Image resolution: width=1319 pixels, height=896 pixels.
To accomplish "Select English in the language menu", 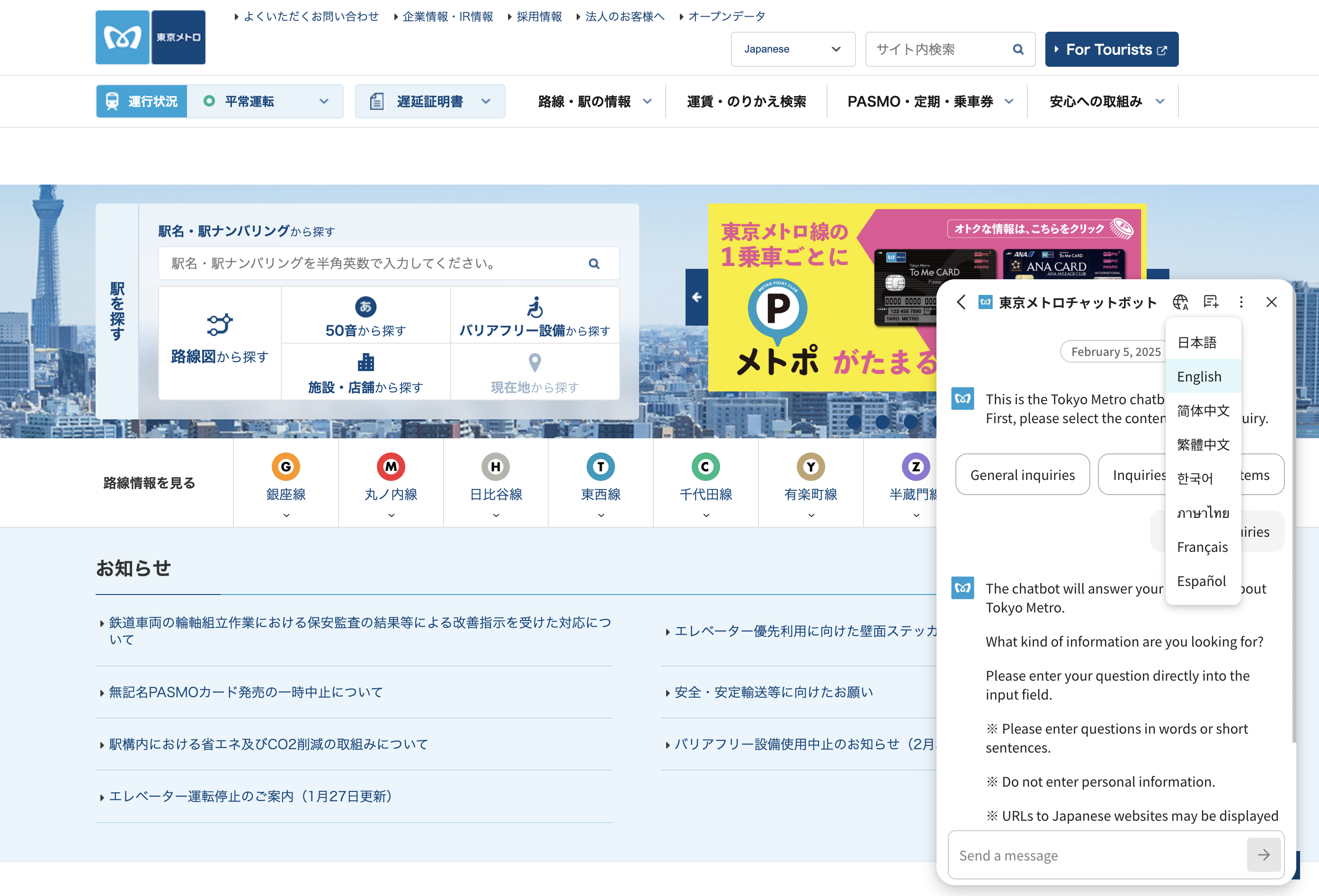I will coord(1199,376).
